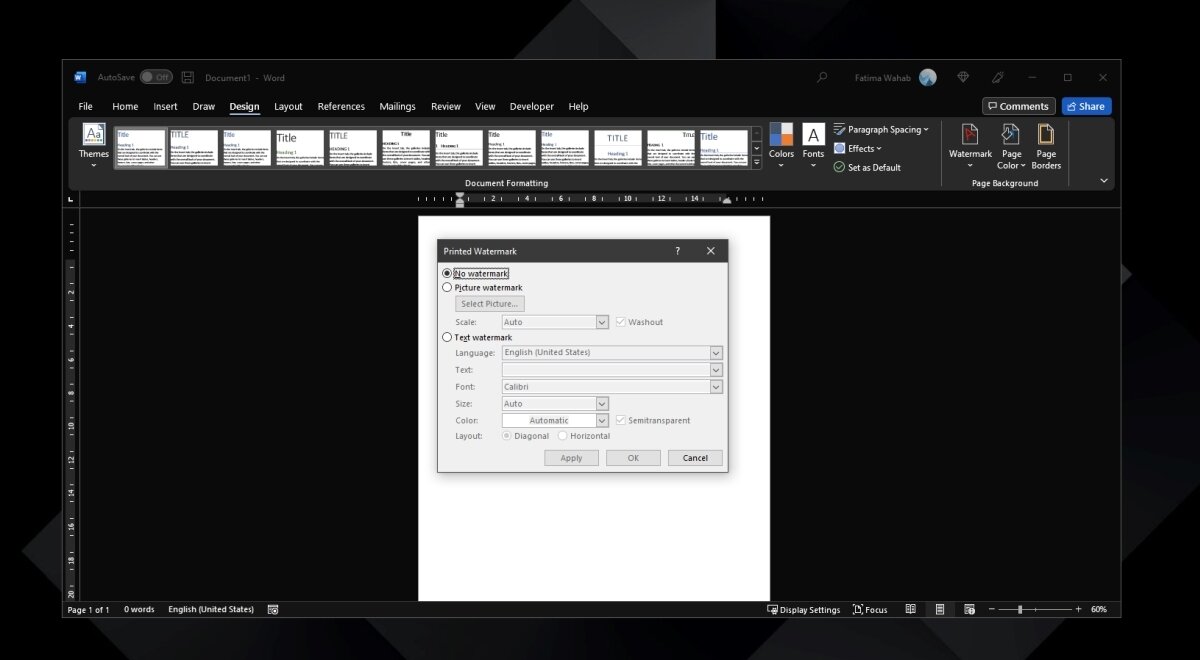
Task: Select the Text watermark radio button
Action: (447, 337)
